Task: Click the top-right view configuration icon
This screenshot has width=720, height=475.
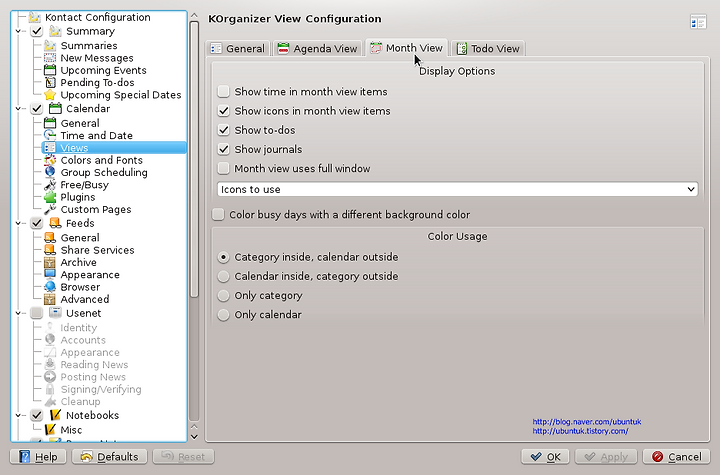Action: tap(698, 22)
